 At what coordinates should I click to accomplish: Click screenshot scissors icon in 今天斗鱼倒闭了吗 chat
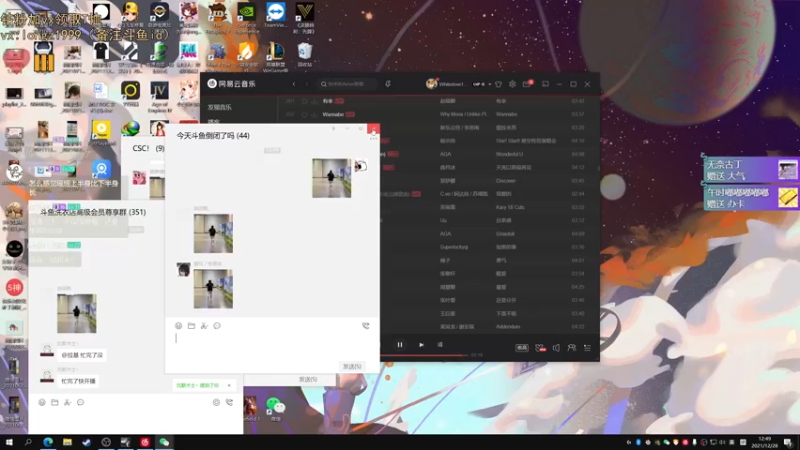[204, 326]
